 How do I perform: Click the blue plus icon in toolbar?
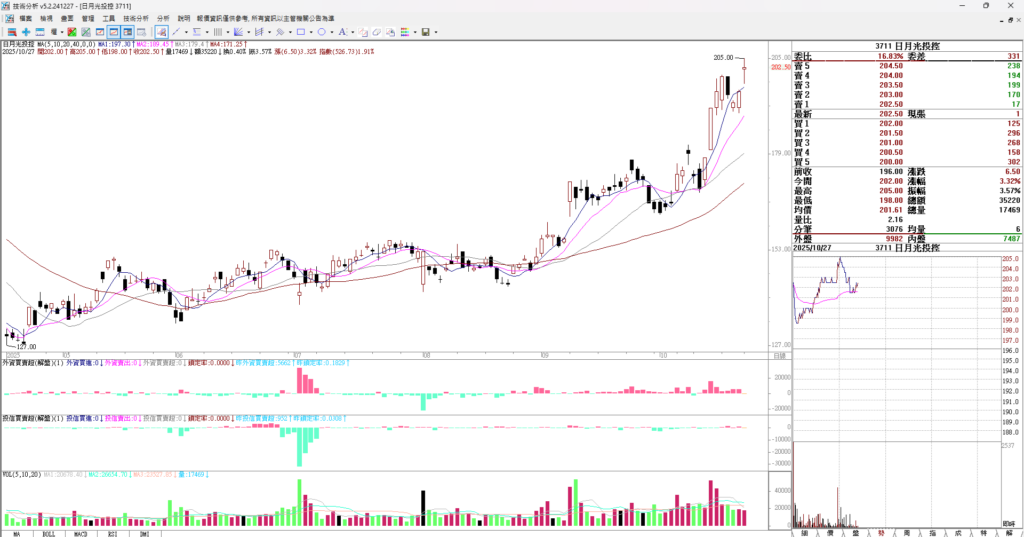pos(26,32)
